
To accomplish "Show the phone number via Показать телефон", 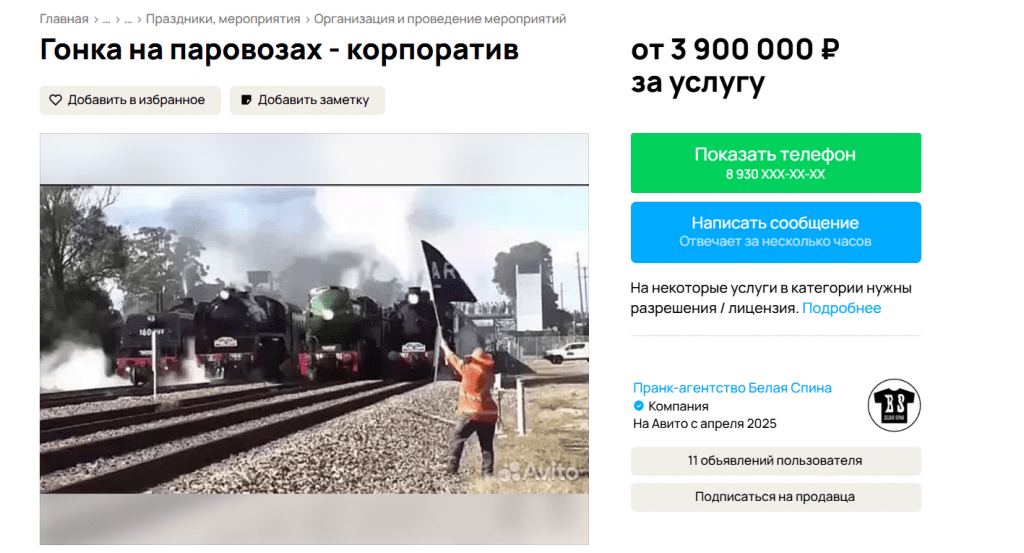I will point(776,163).
